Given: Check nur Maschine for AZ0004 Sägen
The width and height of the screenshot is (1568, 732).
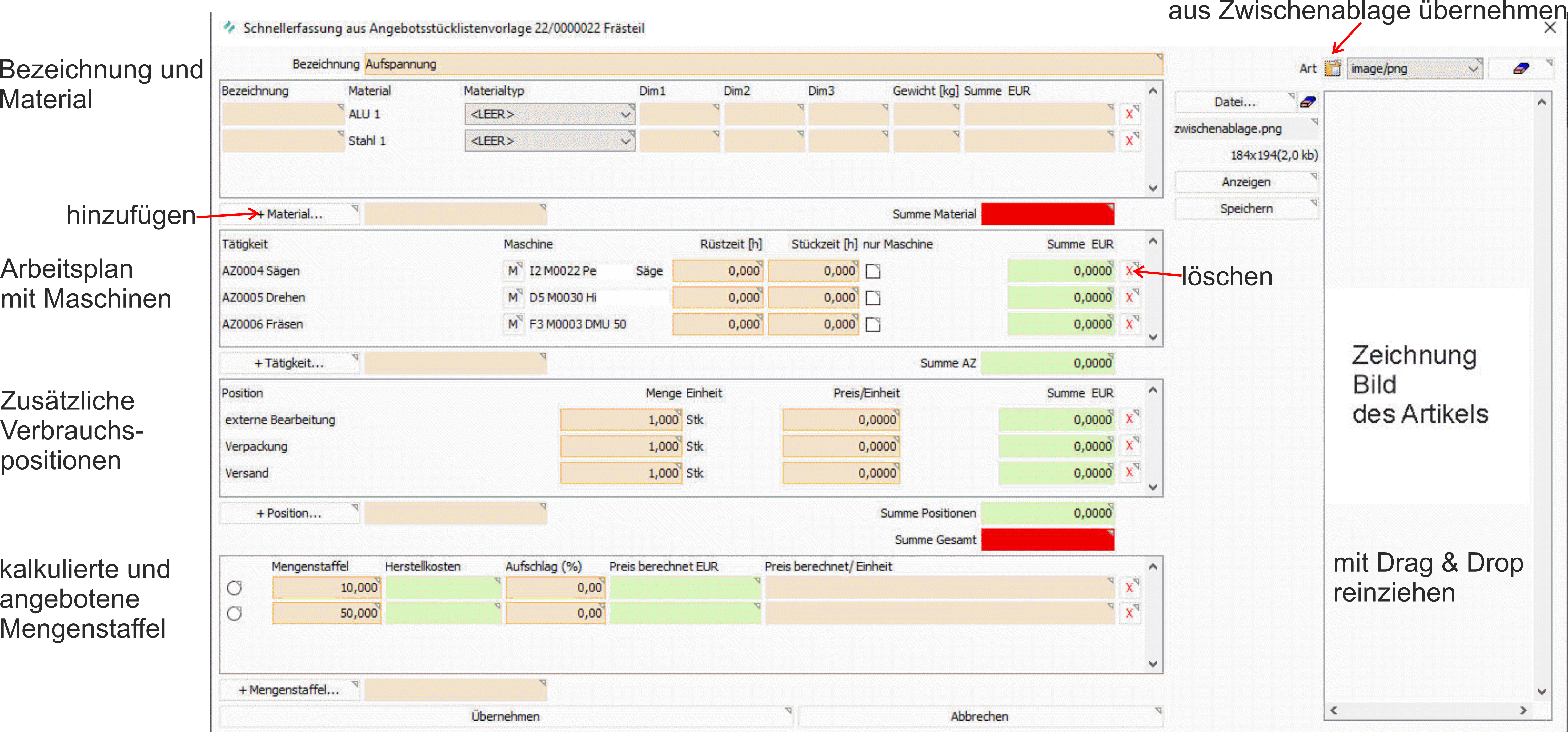Looking at the screenshot, I should (x=873, y=271).
